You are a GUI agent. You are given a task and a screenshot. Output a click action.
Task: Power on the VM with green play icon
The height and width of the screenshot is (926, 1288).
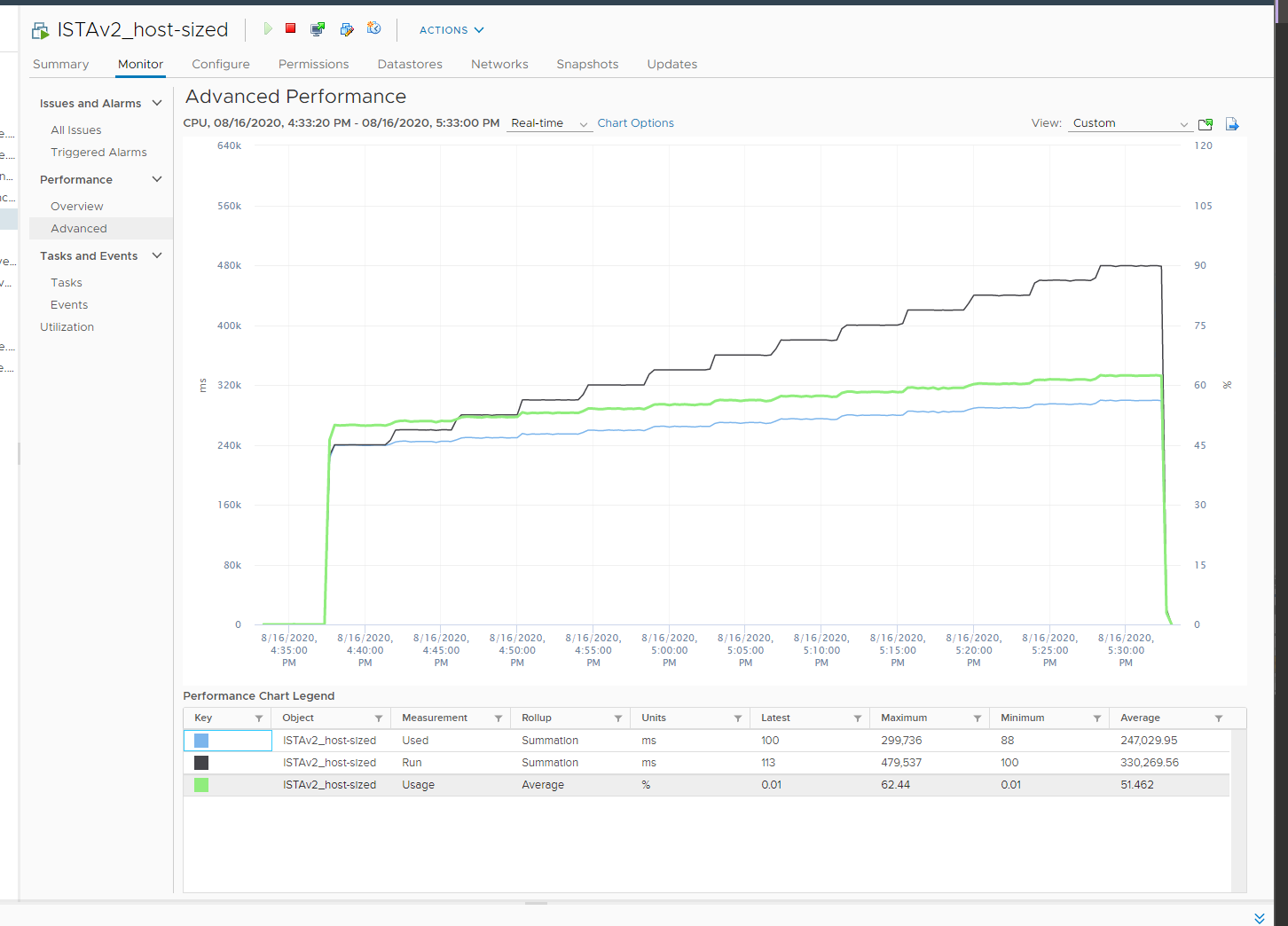point(268,29)
